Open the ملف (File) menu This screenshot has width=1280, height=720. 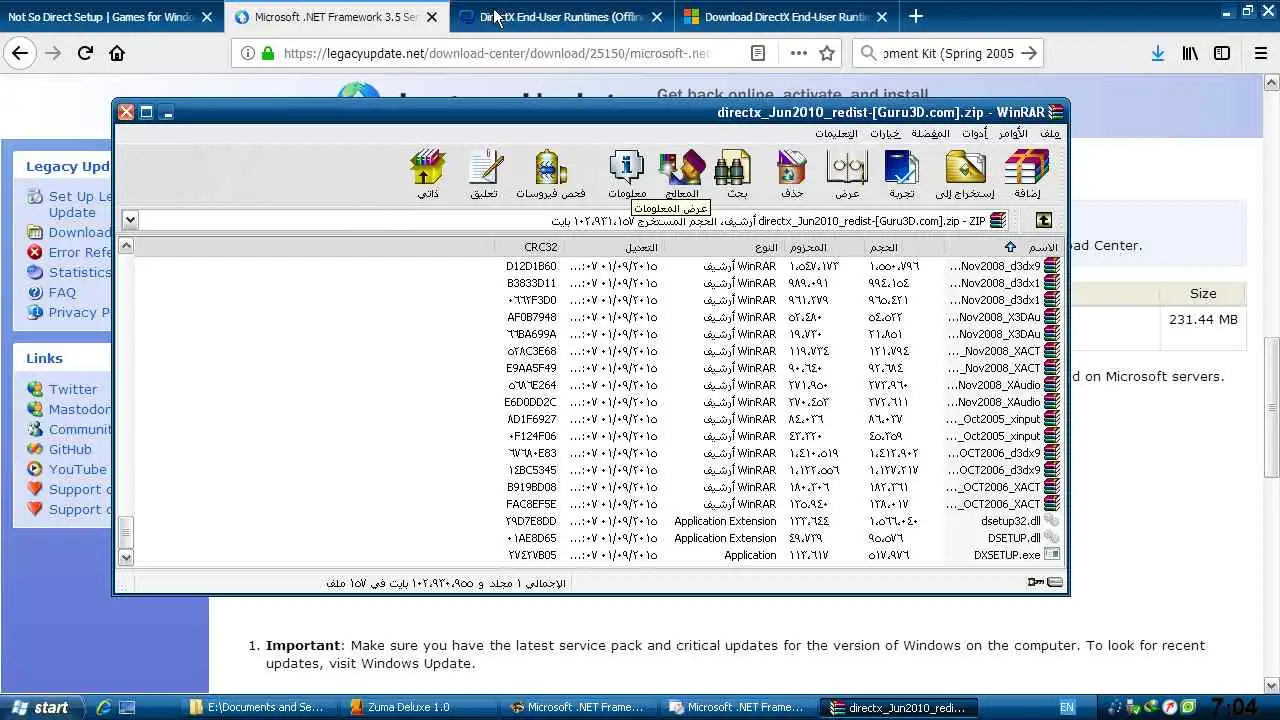[1050, 133]
